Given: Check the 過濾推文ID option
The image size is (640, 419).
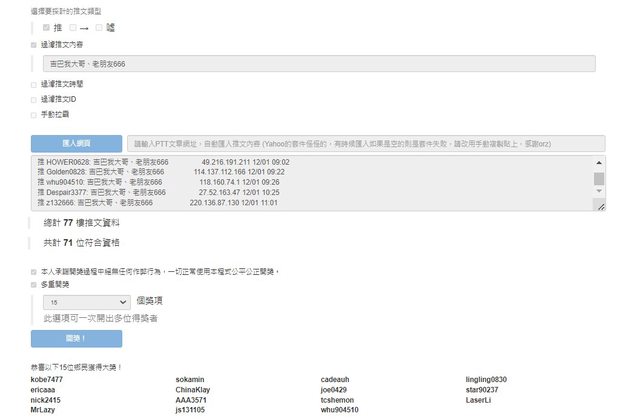Looking at the screenshot, I should pyautogui.click(x=35, y=100).
